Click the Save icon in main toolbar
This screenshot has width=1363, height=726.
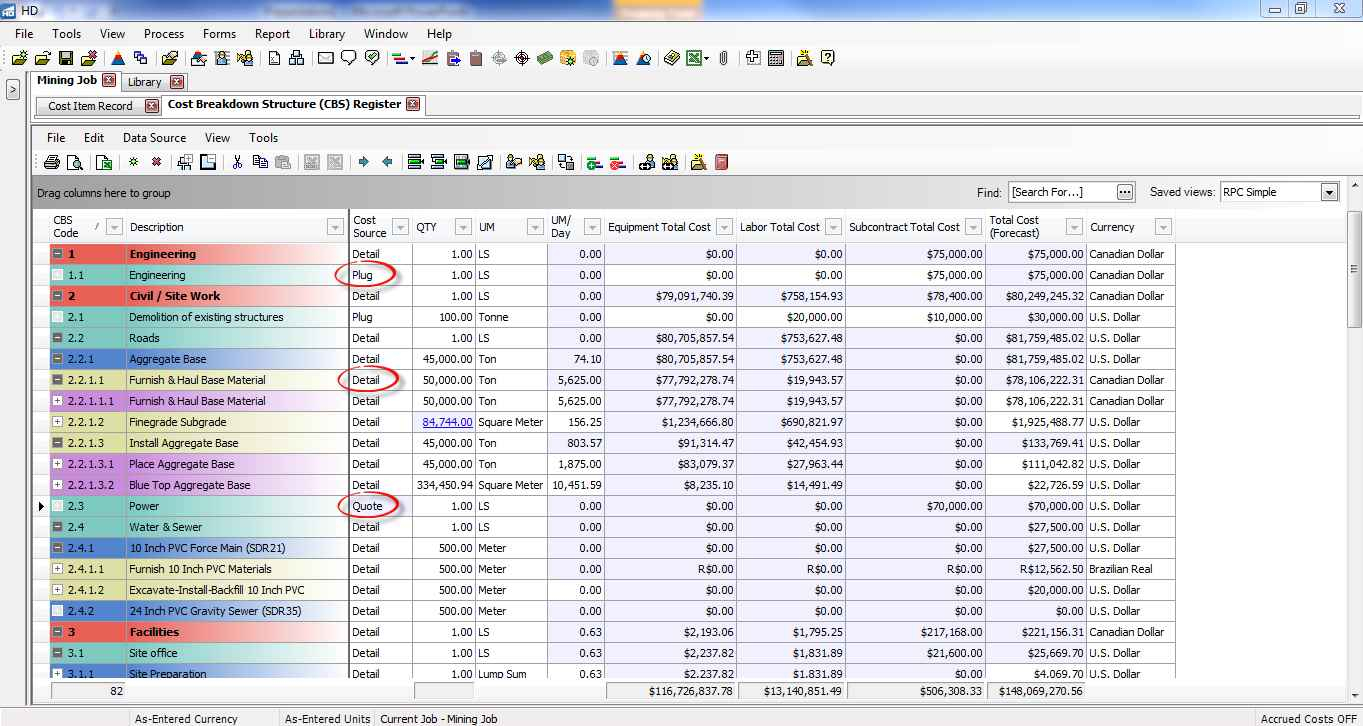tap(66, 59)
